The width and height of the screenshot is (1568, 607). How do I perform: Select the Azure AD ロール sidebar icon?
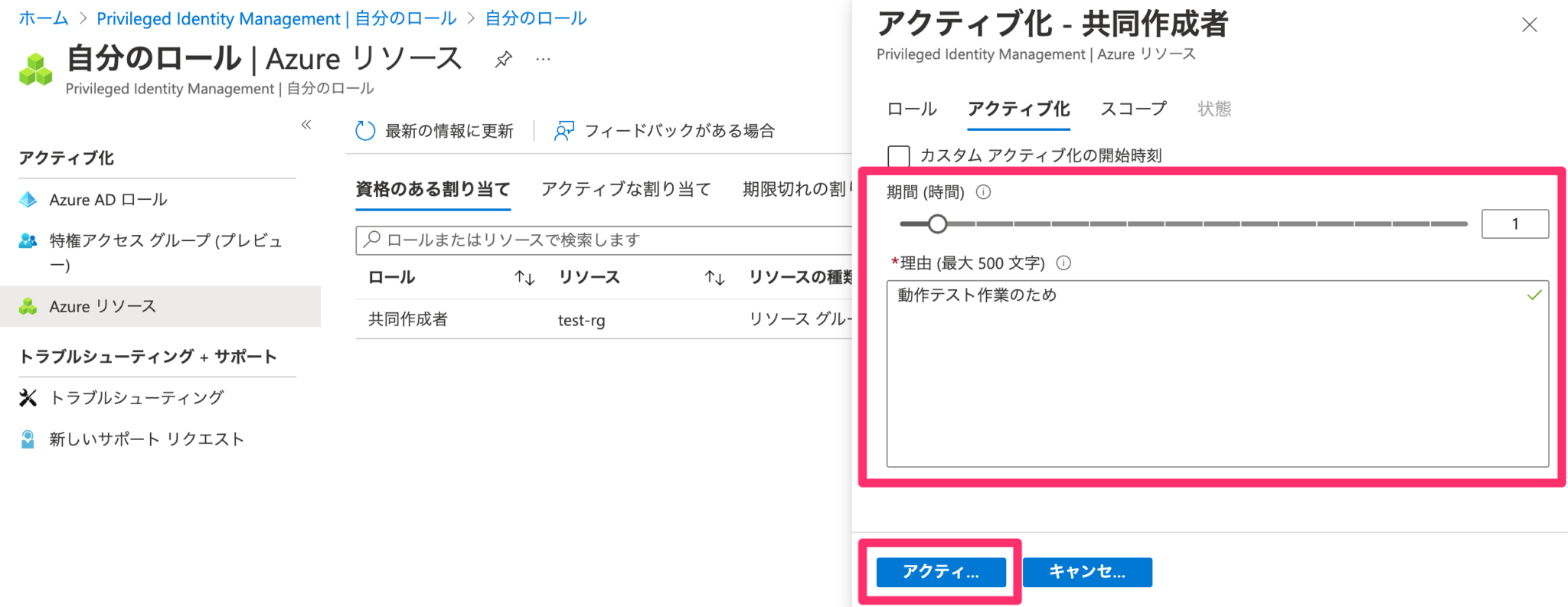[28, 199]
